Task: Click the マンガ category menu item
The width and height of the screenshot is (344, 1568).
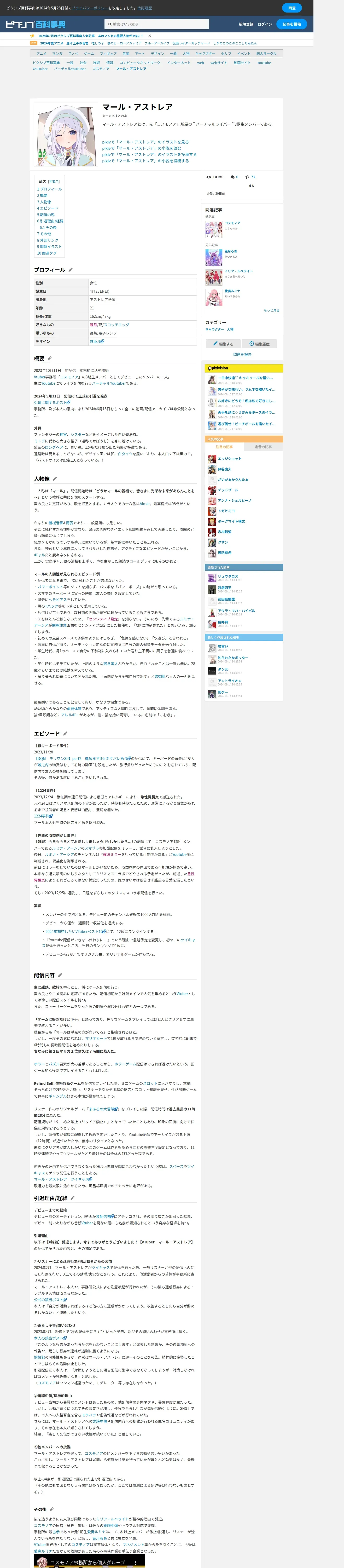Action: (57, 54)
